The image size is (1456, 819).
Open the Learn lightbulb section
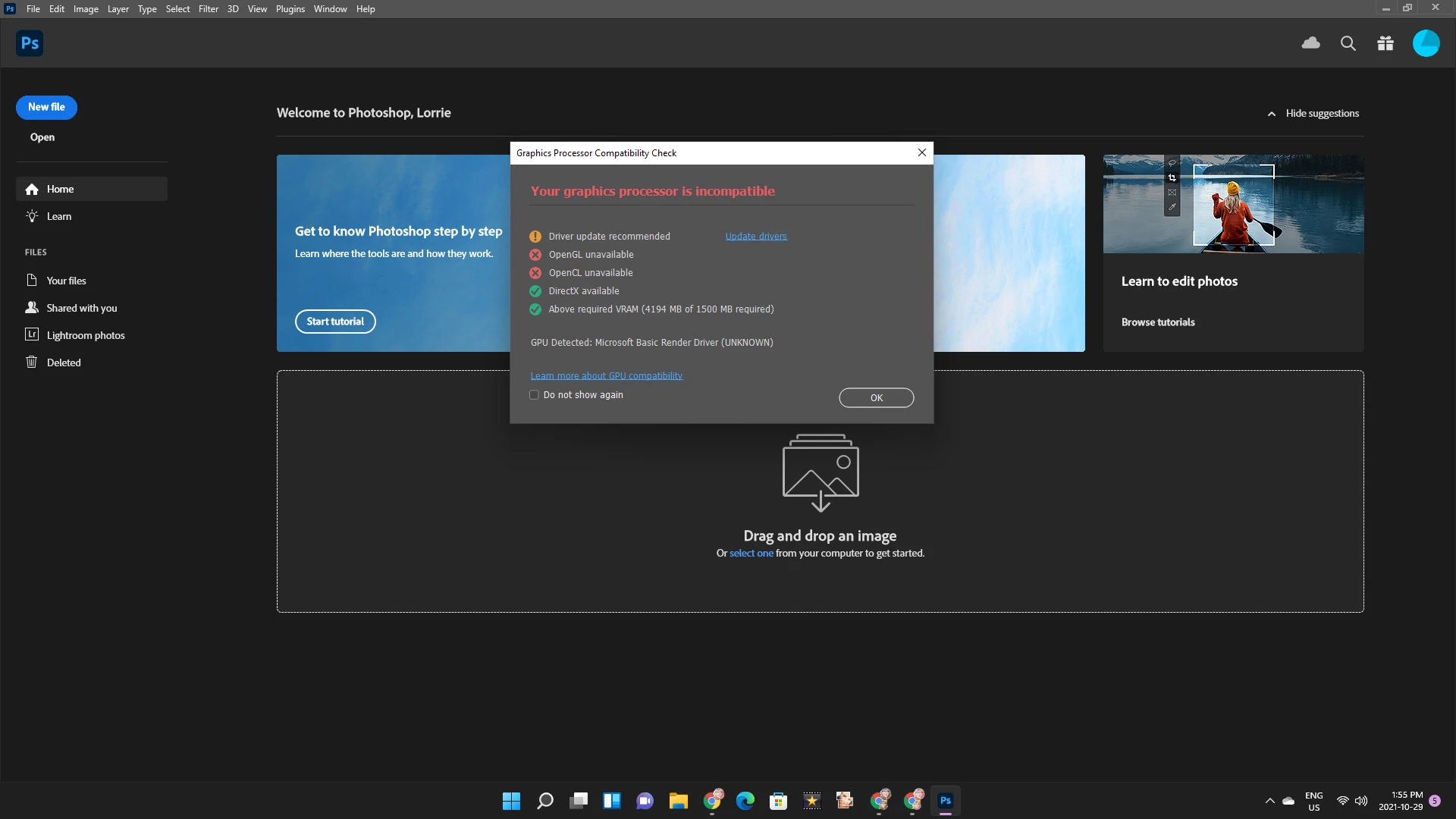58,216
